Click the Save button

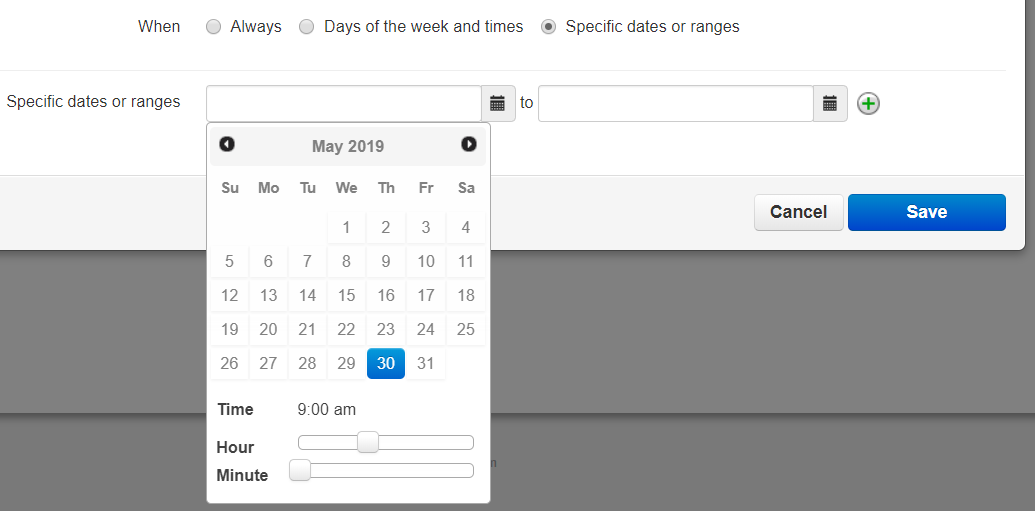[x=927, y=212]
